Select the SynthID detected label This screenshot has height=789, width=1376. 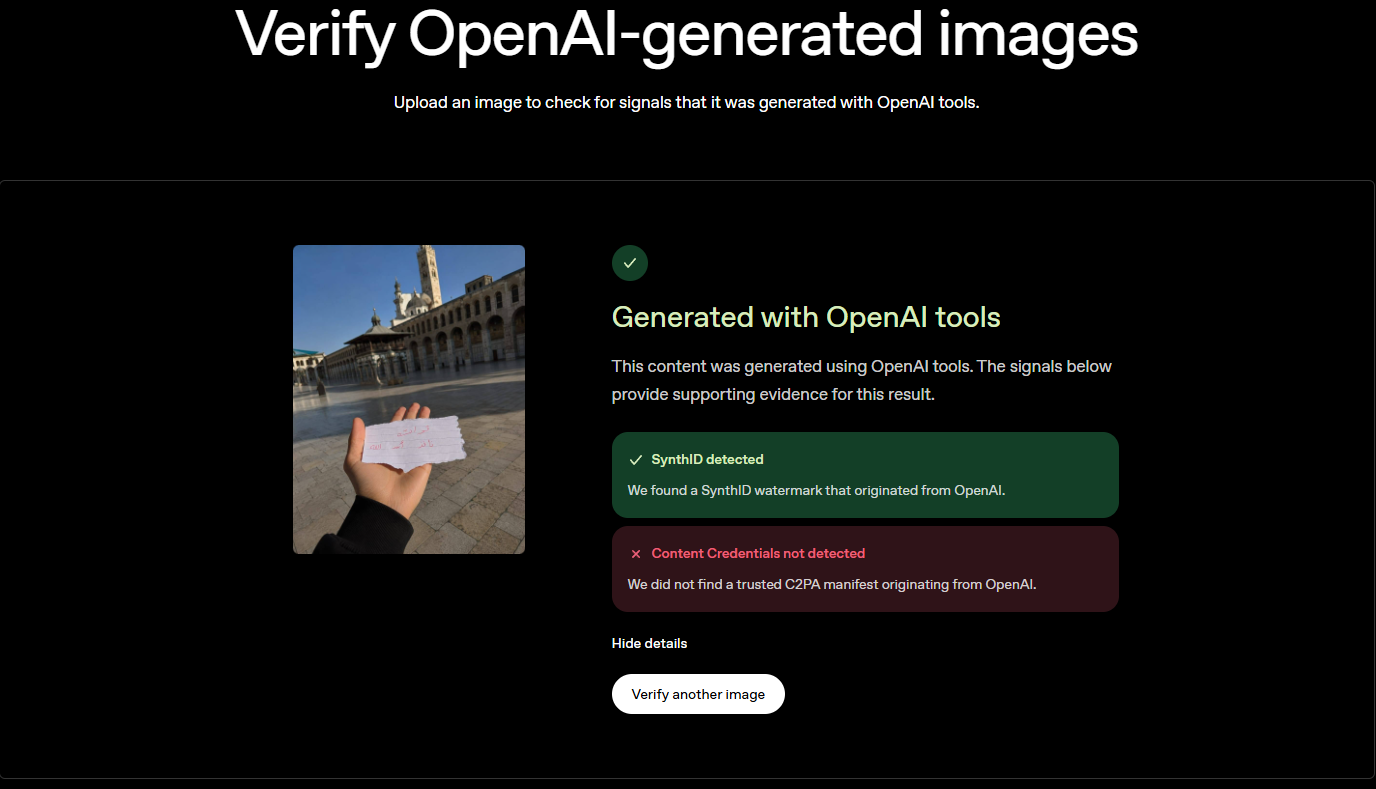707,460
